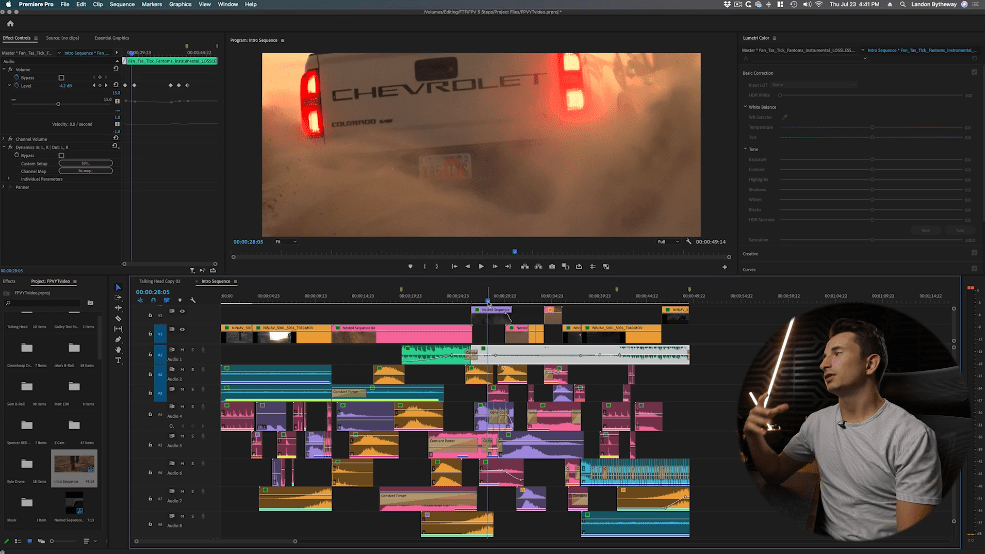Viewport: 985px width, 554px height.
Task: Toggle Dynamics Bypass checkbox
Action: point(61,155)
